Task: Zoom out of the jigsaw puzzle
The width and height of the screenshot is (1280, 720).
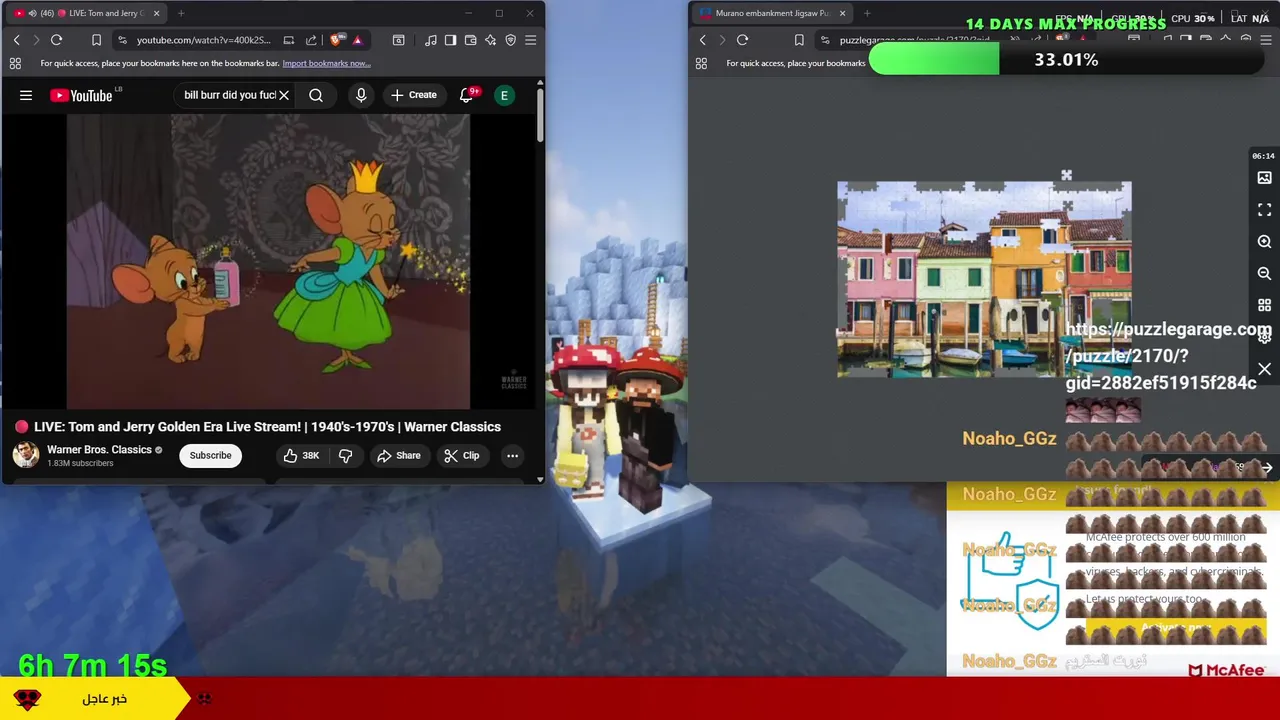Action: (x=1264, y=273)
